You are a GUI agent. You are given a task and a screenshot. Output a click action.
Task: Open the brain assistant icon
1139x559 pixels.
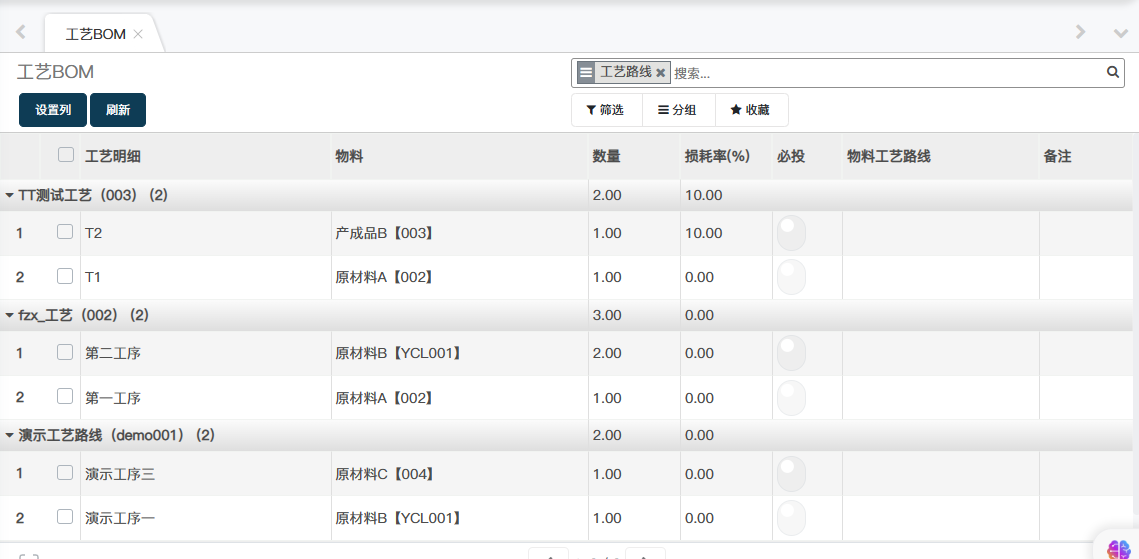click(x=1119, y=548)
